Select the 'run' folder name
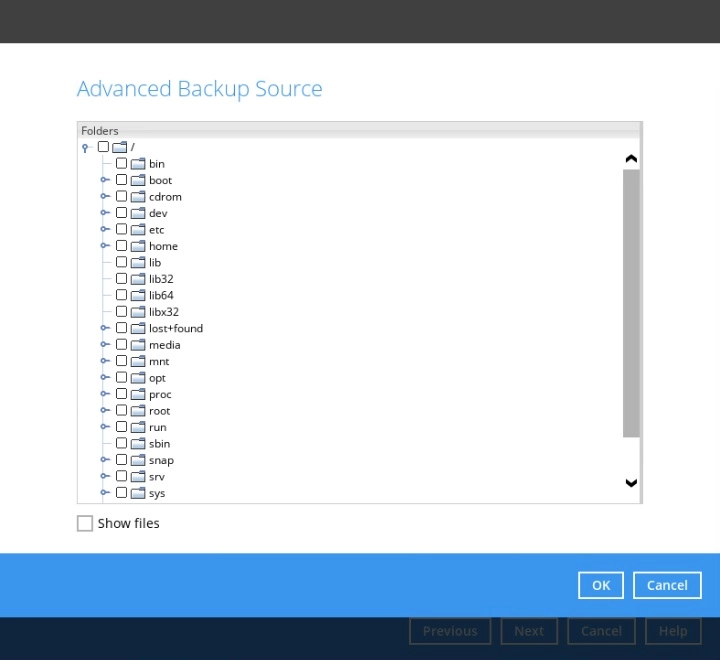This screenshot has width=720, height=660. pos(158,428)
